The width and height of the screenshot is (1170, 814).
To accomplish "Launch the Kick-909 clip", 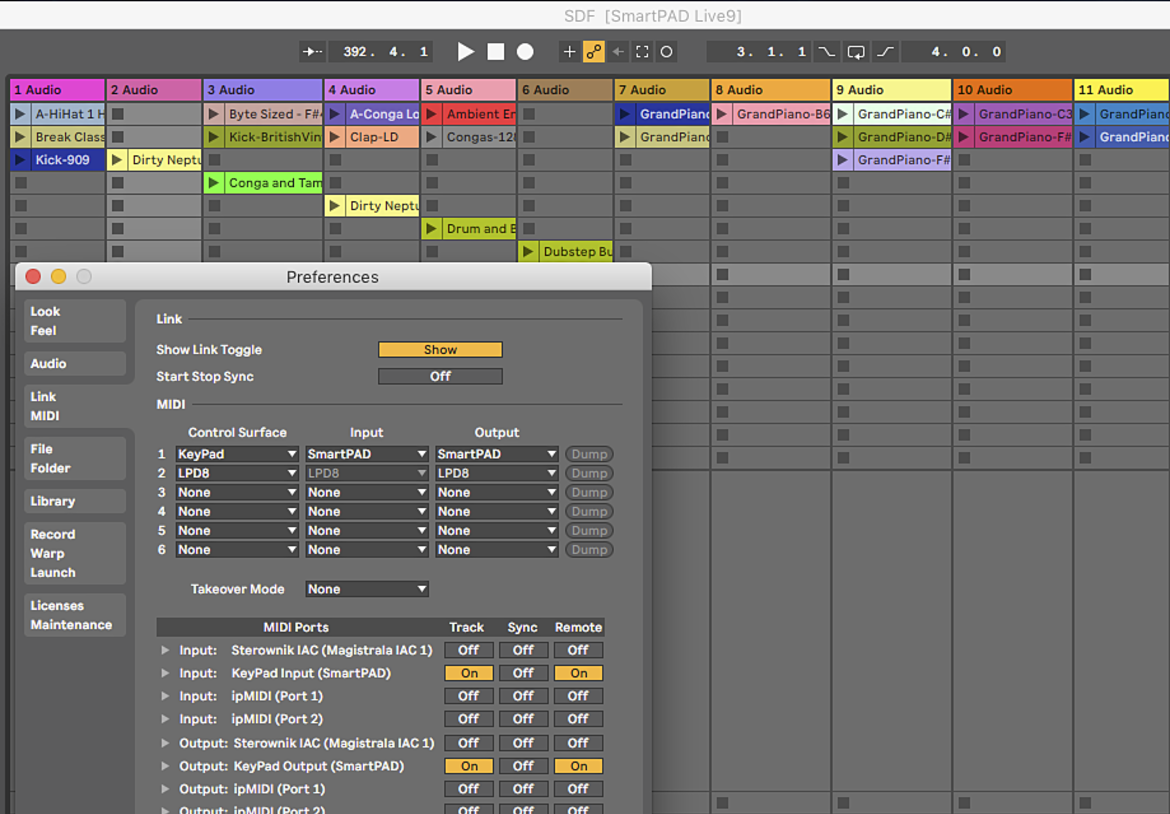I will (x=20, y=160).
